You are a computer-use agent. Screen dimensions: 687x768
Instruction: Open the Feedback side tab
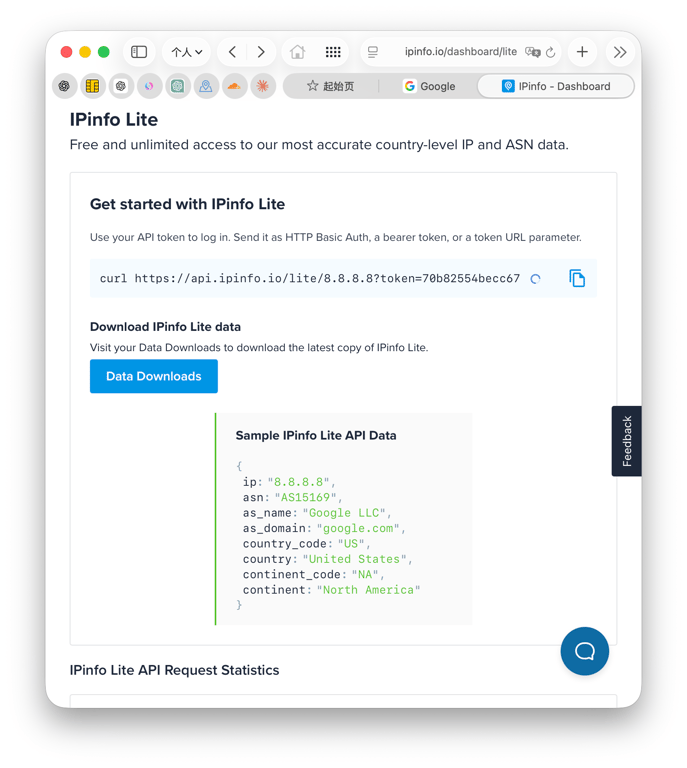point(626,441)
